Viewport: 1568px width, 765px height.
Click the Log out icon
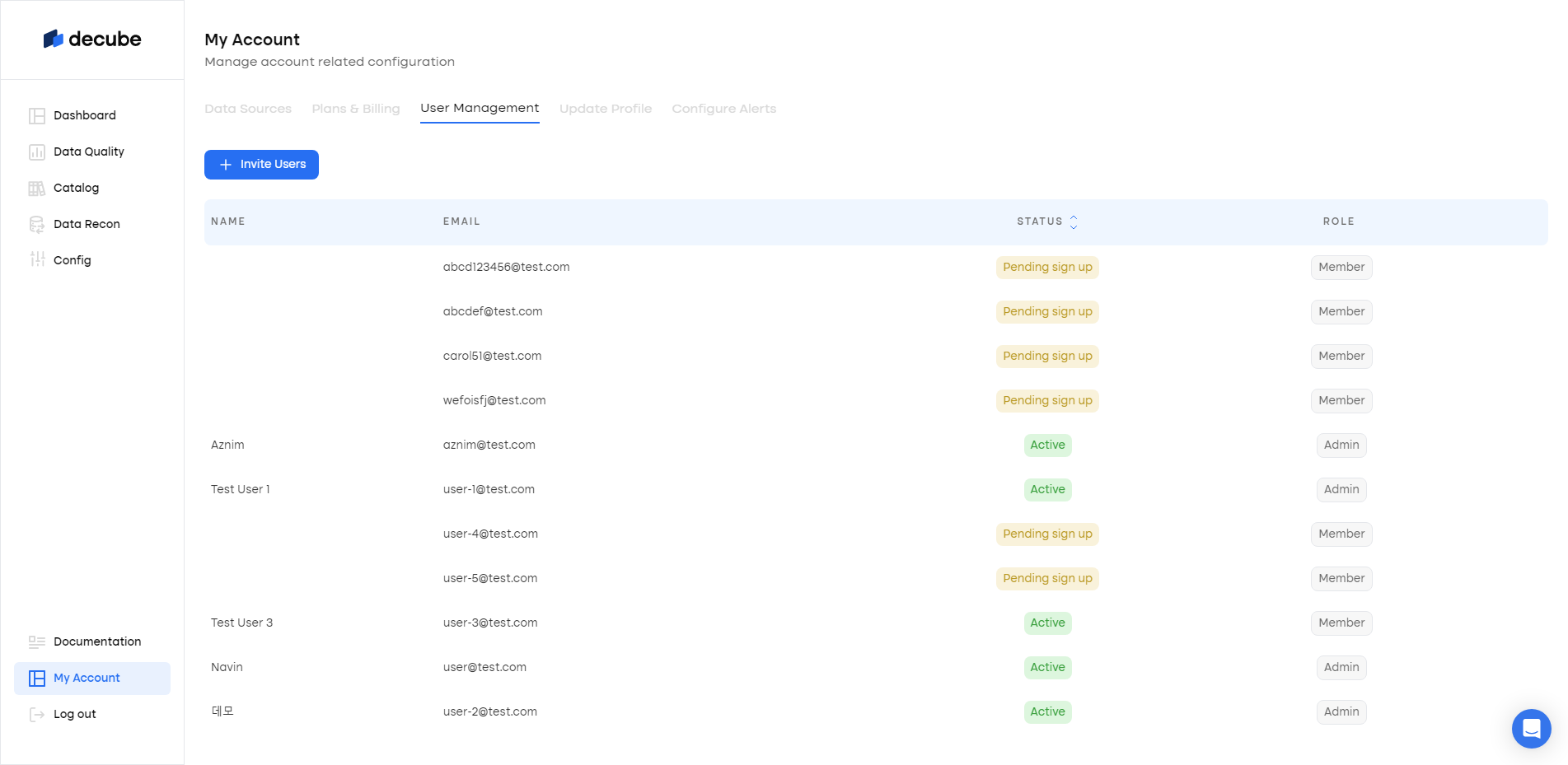[x=37, y=715]
